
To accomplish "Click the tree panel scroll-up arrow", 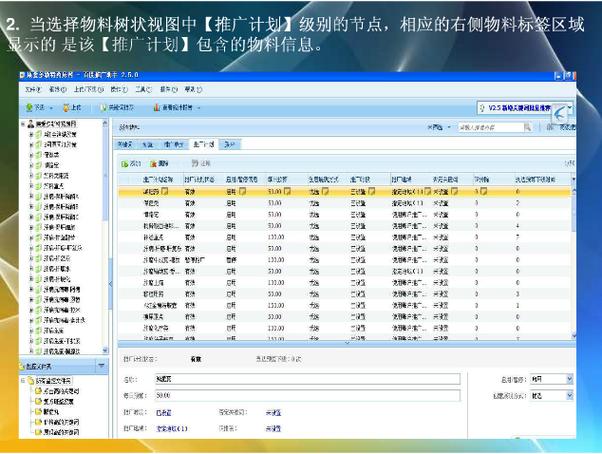I will 105,123.
